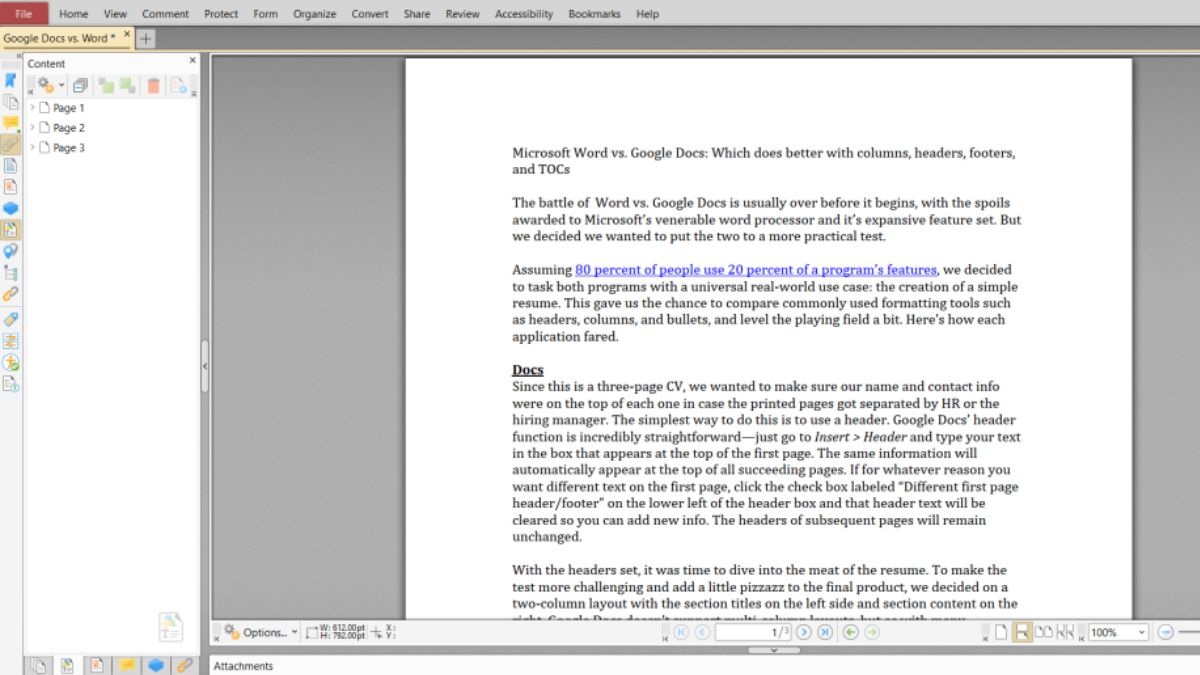This screenshot has width=1200, height=675.
Task: Open the accessibility checker icon in left sidebar
Action: tap(10, 362)
